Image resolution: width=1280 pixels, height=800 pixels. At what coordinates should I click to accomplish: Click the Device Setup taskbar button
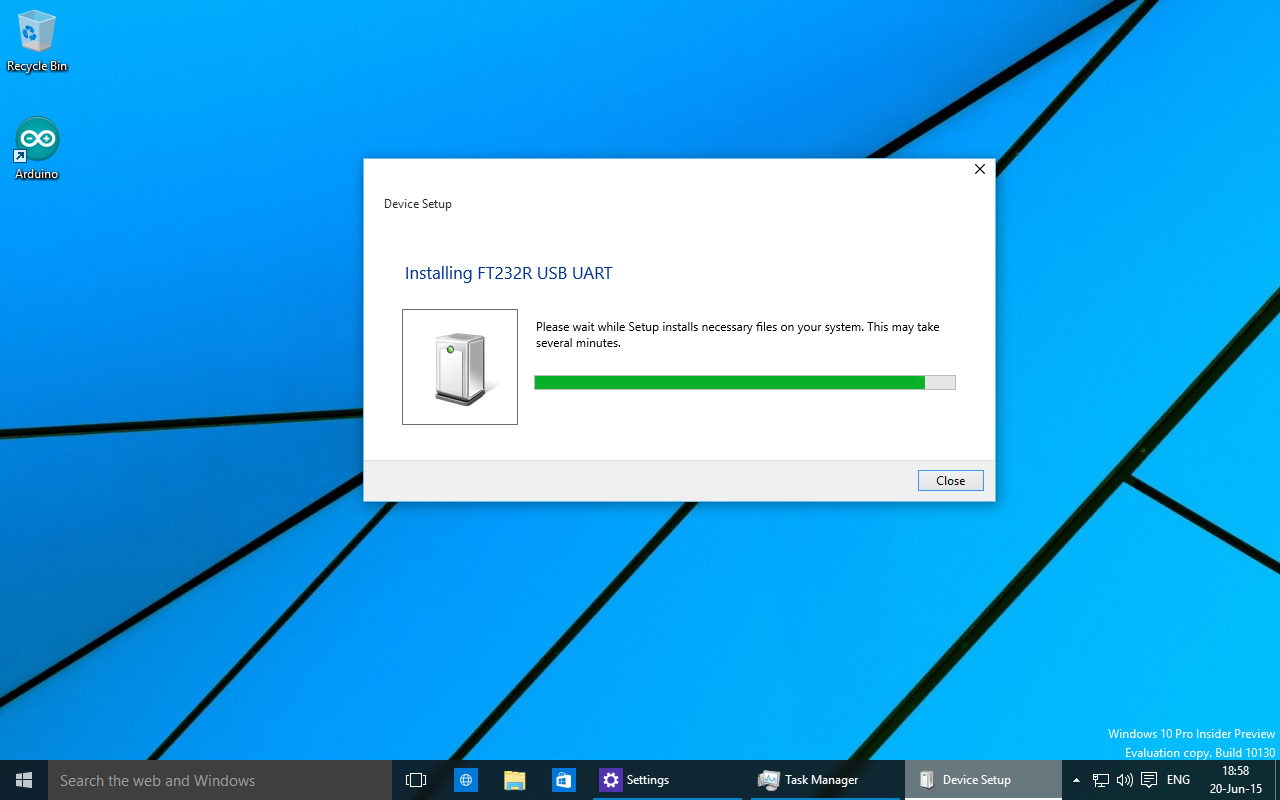(x=983, y=780)
